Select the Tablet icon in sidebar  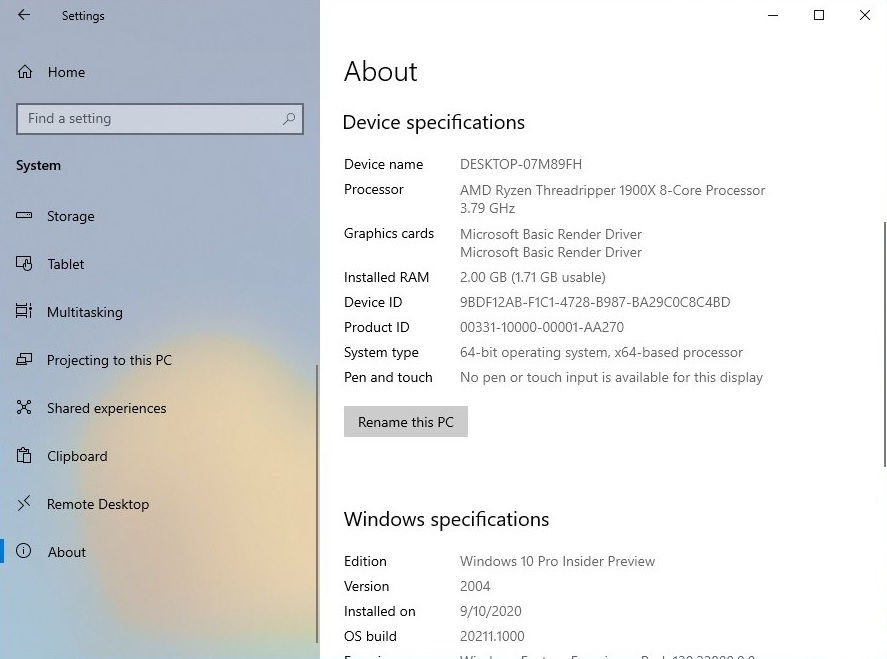click(x=24, y=264)
